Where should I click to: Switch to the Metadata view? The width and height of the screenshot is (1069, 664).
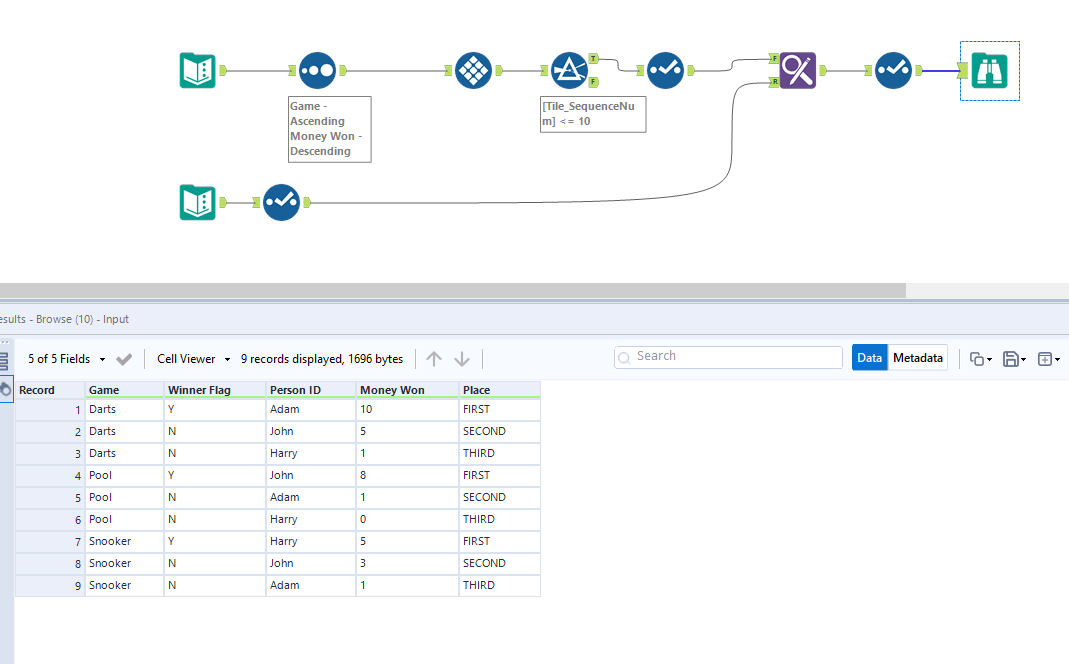pyautogui.click(x=917, y=357)
